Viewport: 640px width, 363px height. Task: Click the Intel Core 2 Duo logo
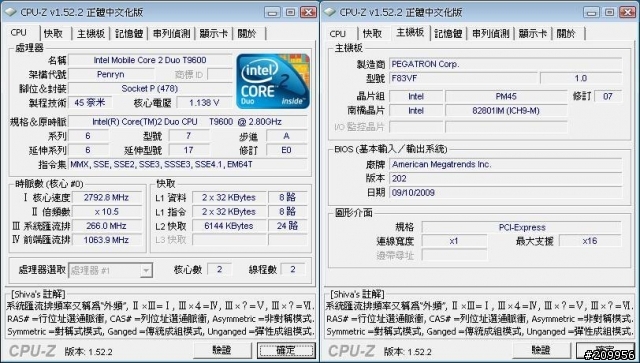tap(273, 81)
